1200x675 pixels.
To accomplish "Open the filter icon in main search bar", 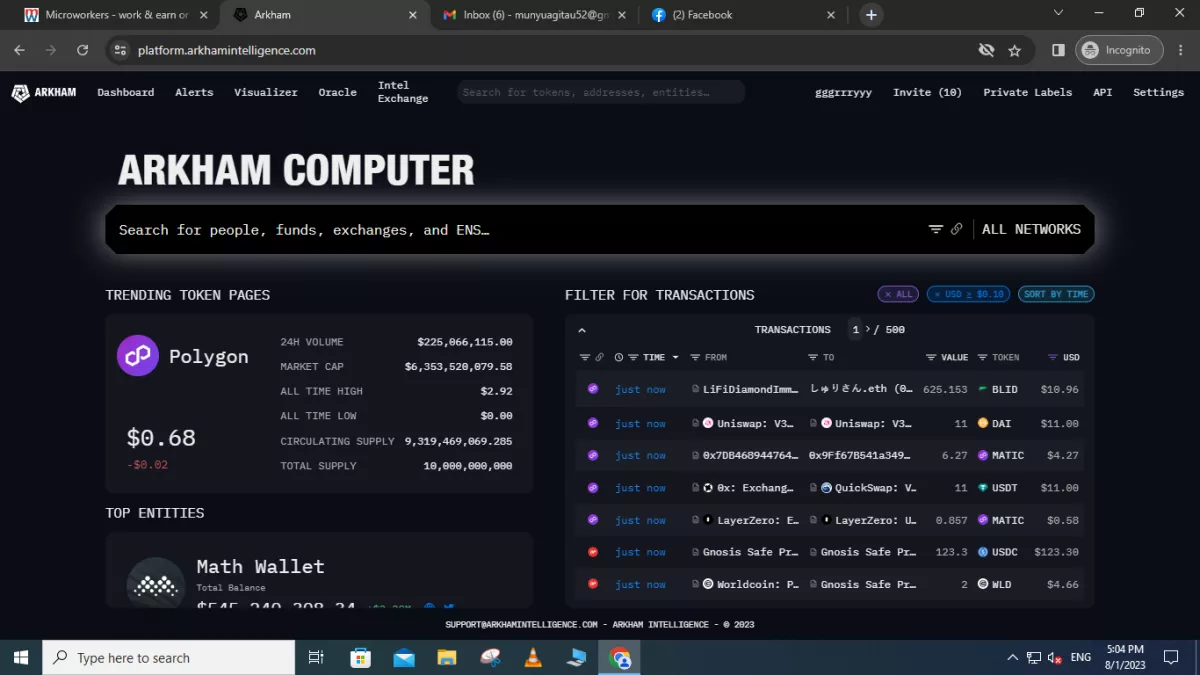I will click(936, 229).
